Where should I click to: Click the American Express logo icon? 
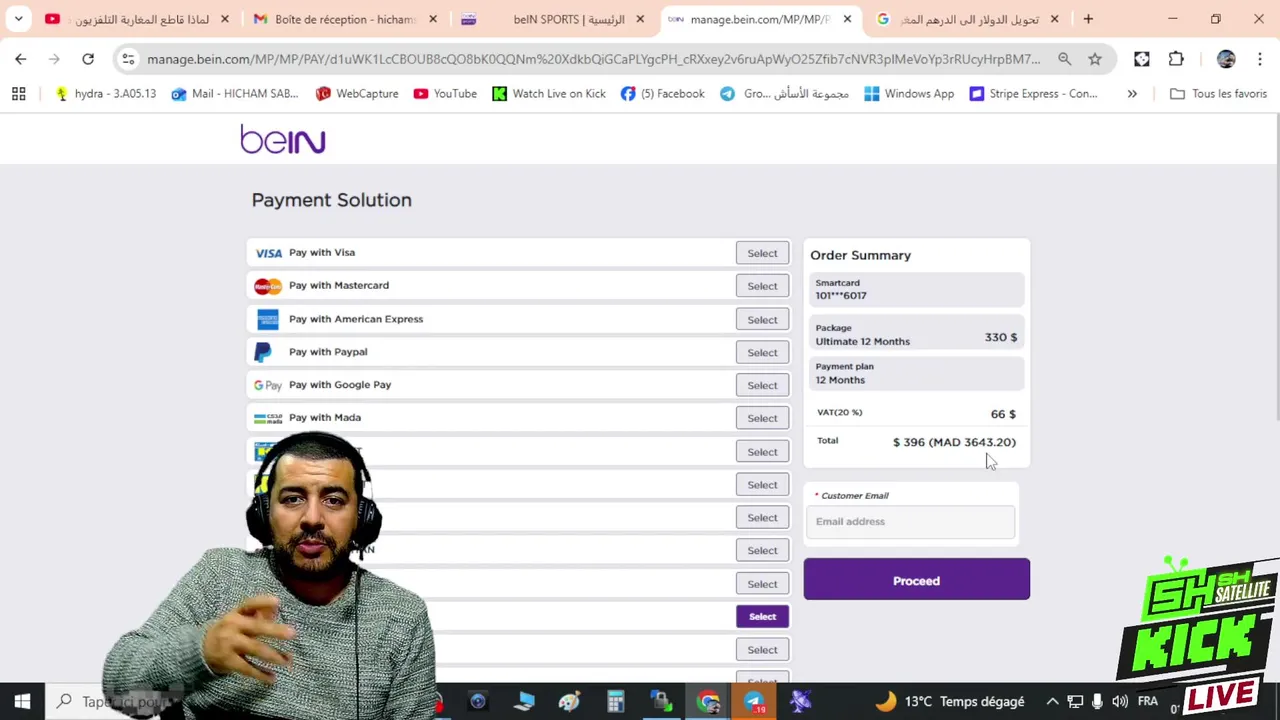pos(268,319)
